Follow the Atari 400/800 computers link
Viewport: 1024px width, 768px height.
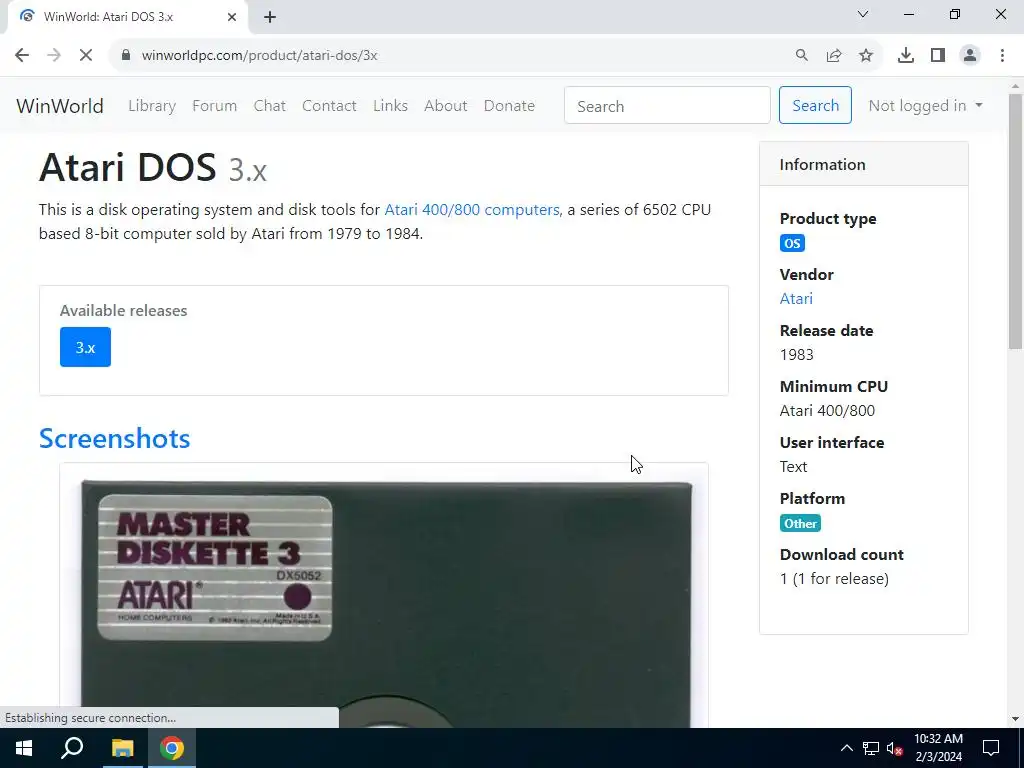[x=472, y=210]
